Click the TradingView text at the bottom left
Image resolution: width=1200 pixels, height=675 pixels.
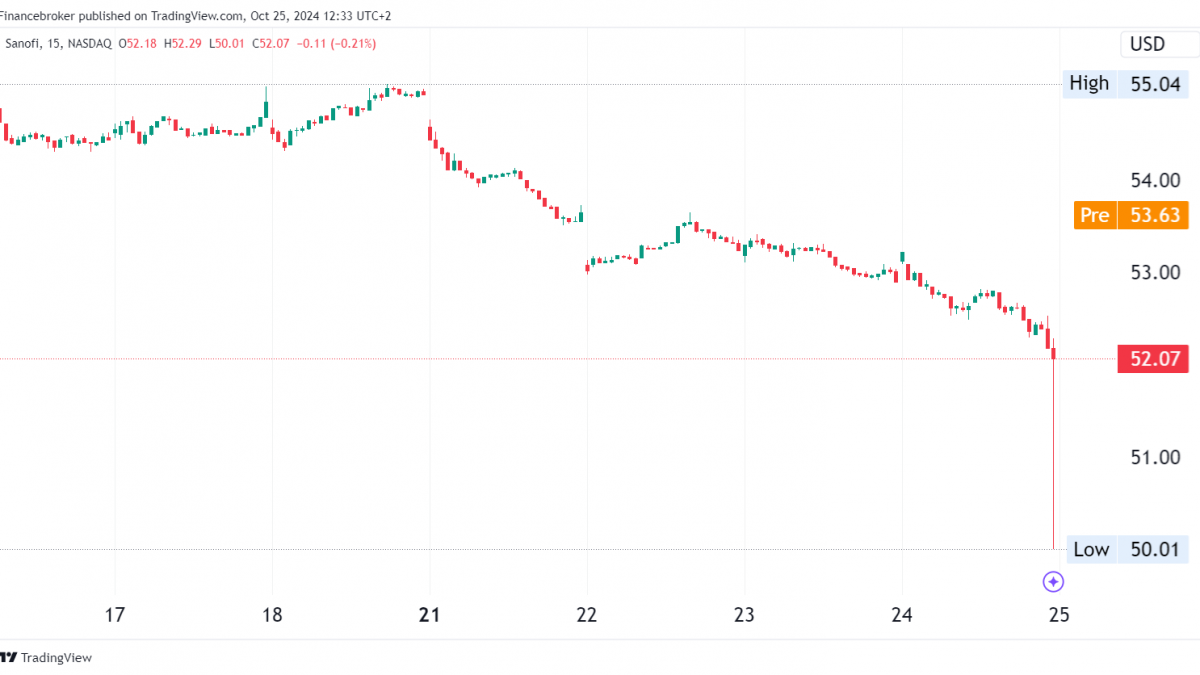coord(56,657)
